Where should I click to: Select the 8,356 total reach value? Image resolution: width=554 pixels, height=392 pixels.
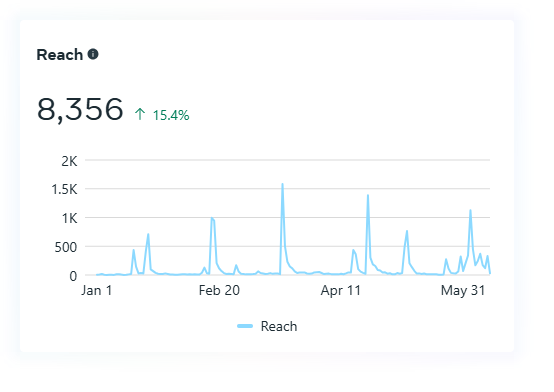tap(80, 110)
